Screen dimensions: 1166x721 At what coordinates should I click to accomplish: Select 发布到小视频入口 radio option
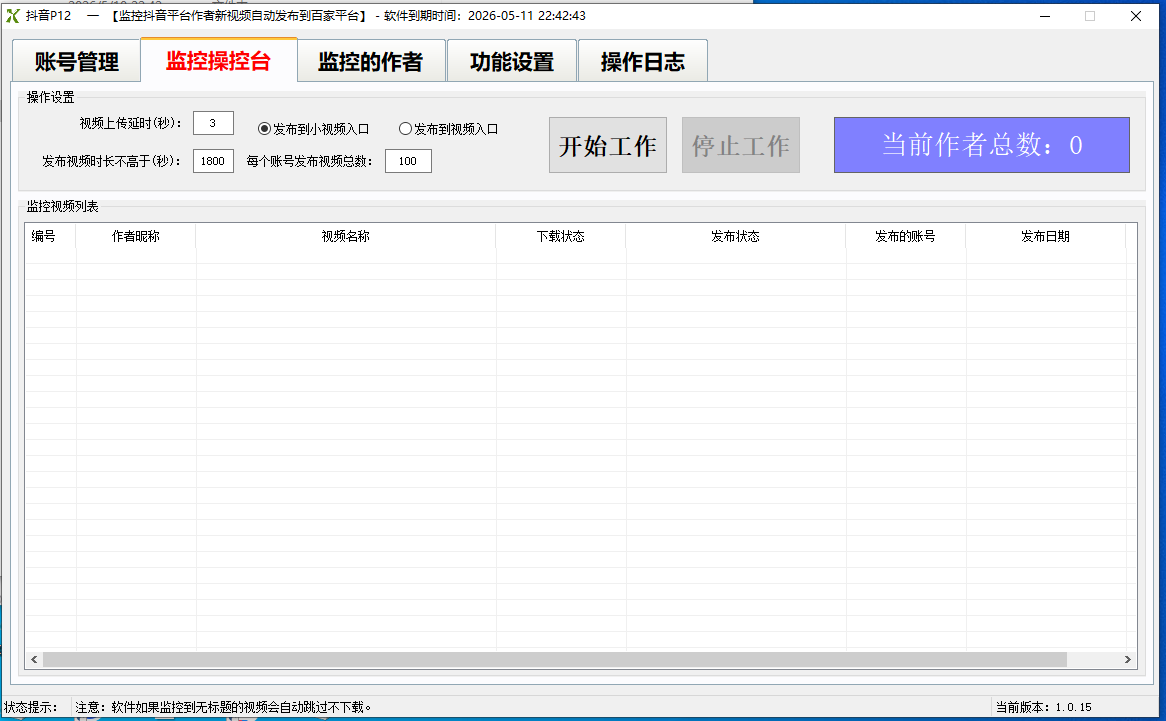(x=313, y=129)
